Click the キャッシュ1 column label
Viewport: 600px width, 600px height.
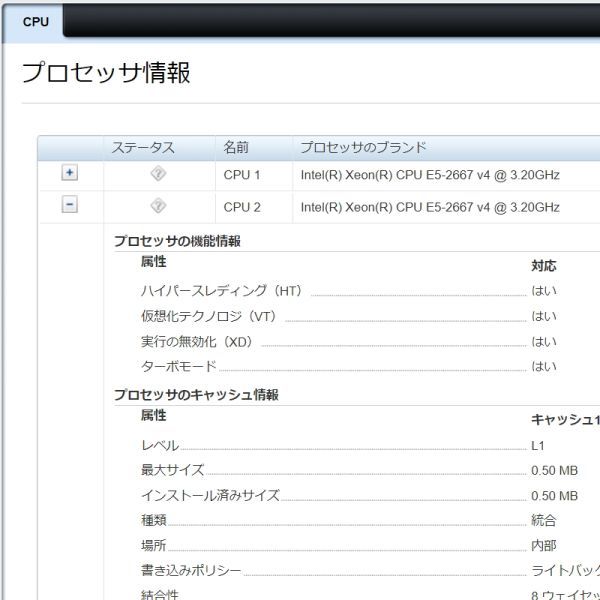click(566, 420)
